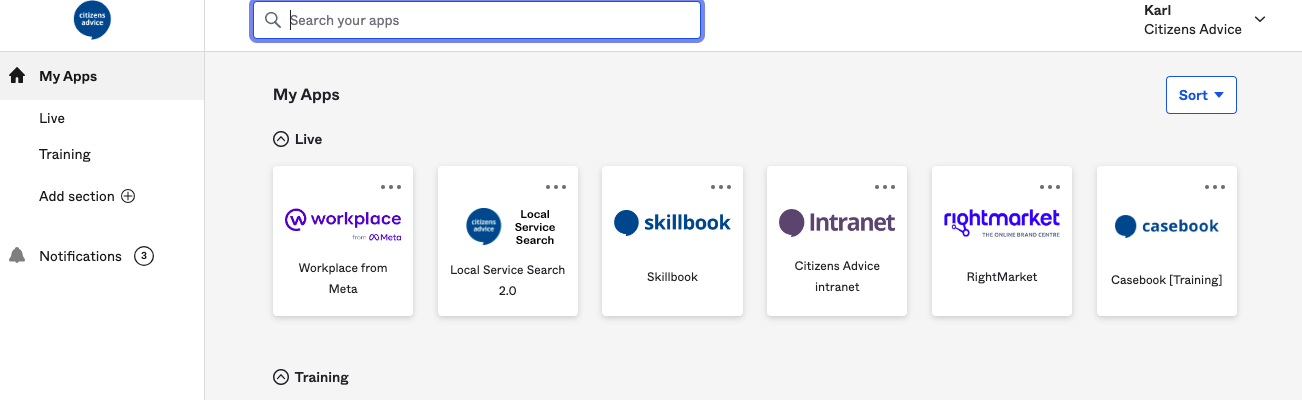This screenshot has width=1302, height=400.
Task: Click the Add section plus icon
Action: tap(128, 197)
